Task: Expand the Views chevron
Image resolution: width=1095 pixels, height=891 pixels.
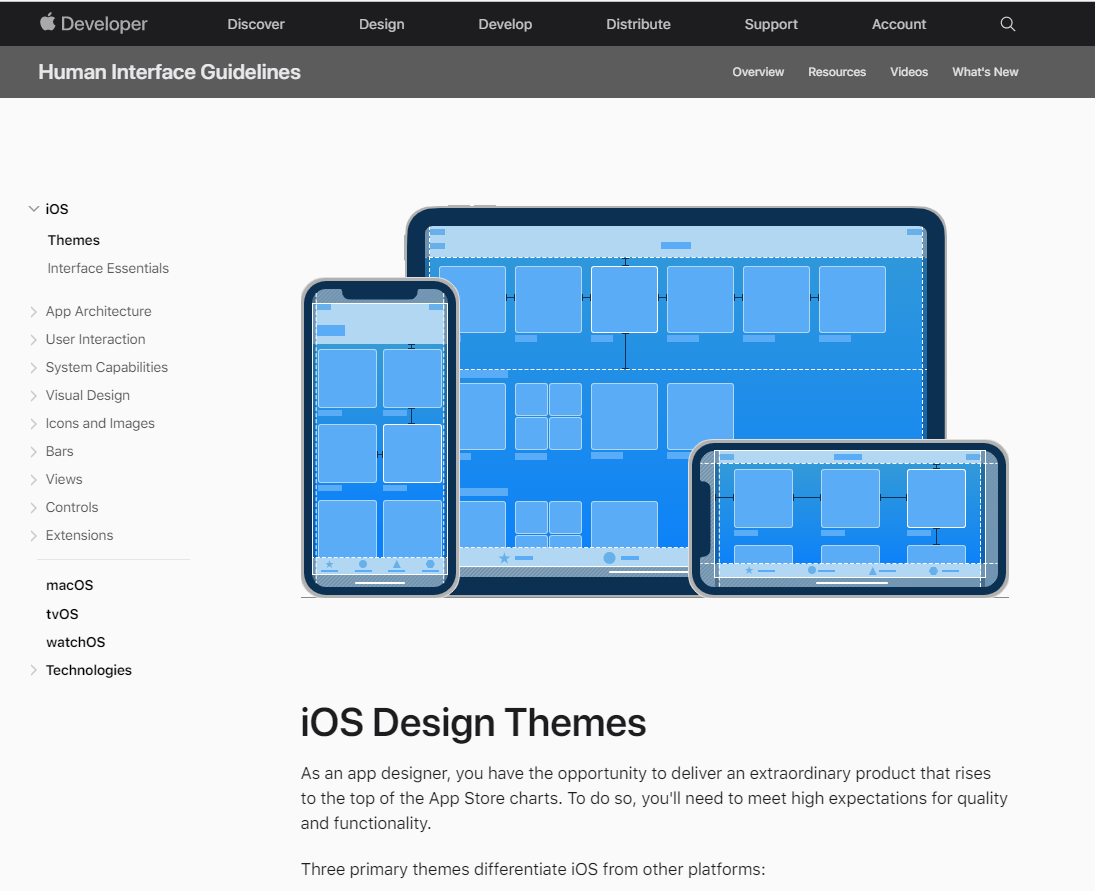Action: click(x=33, y=479)
